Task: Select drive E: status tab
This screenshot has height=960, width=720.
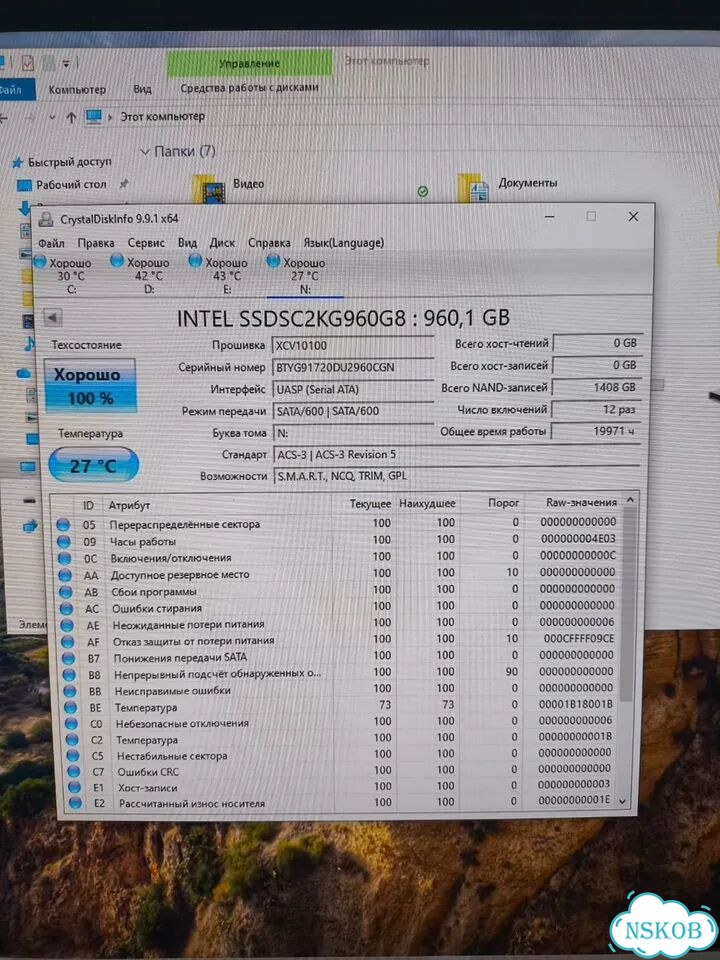Action: tap(219, 276)
